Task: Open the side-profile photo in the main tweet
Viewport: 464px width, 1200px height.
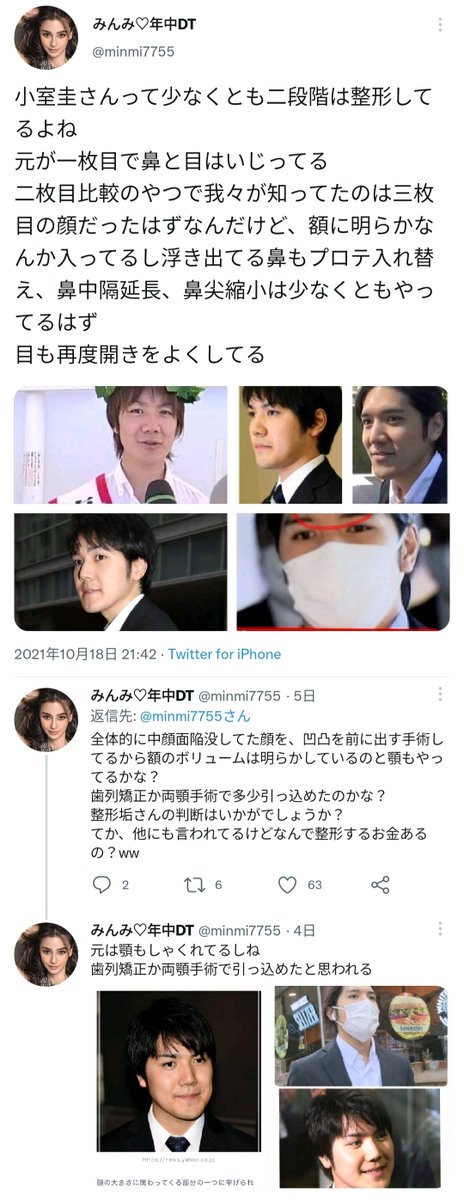Action: [291, 445]
